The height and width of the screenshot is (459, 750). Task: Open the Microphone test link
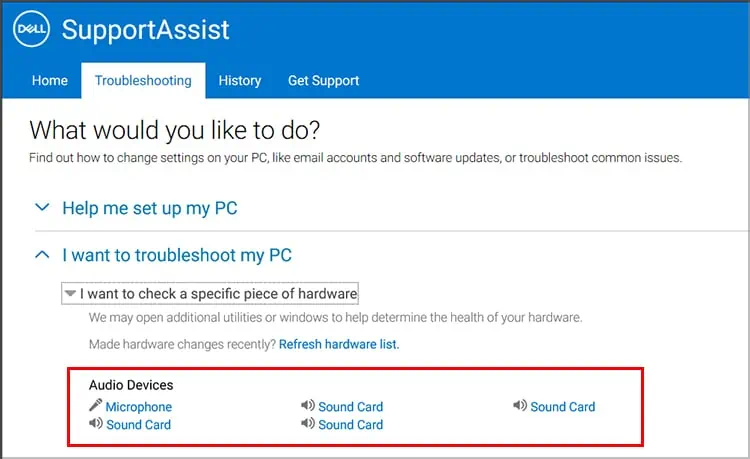pyautogui.click(x=138, y=407)
